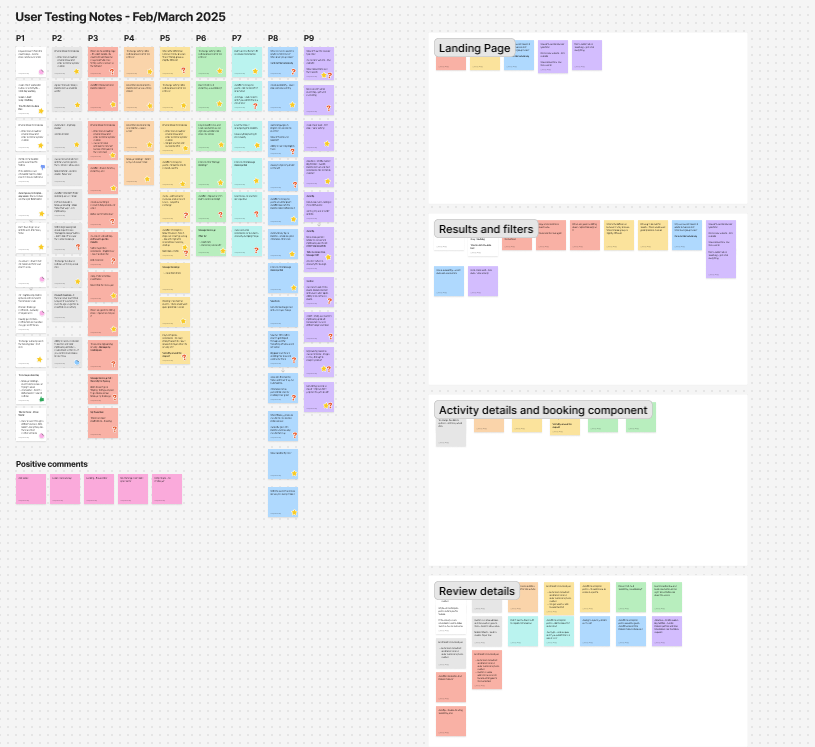Click the star stamp on P4's second note
The image size is (815, 747).
pos(150,106)
